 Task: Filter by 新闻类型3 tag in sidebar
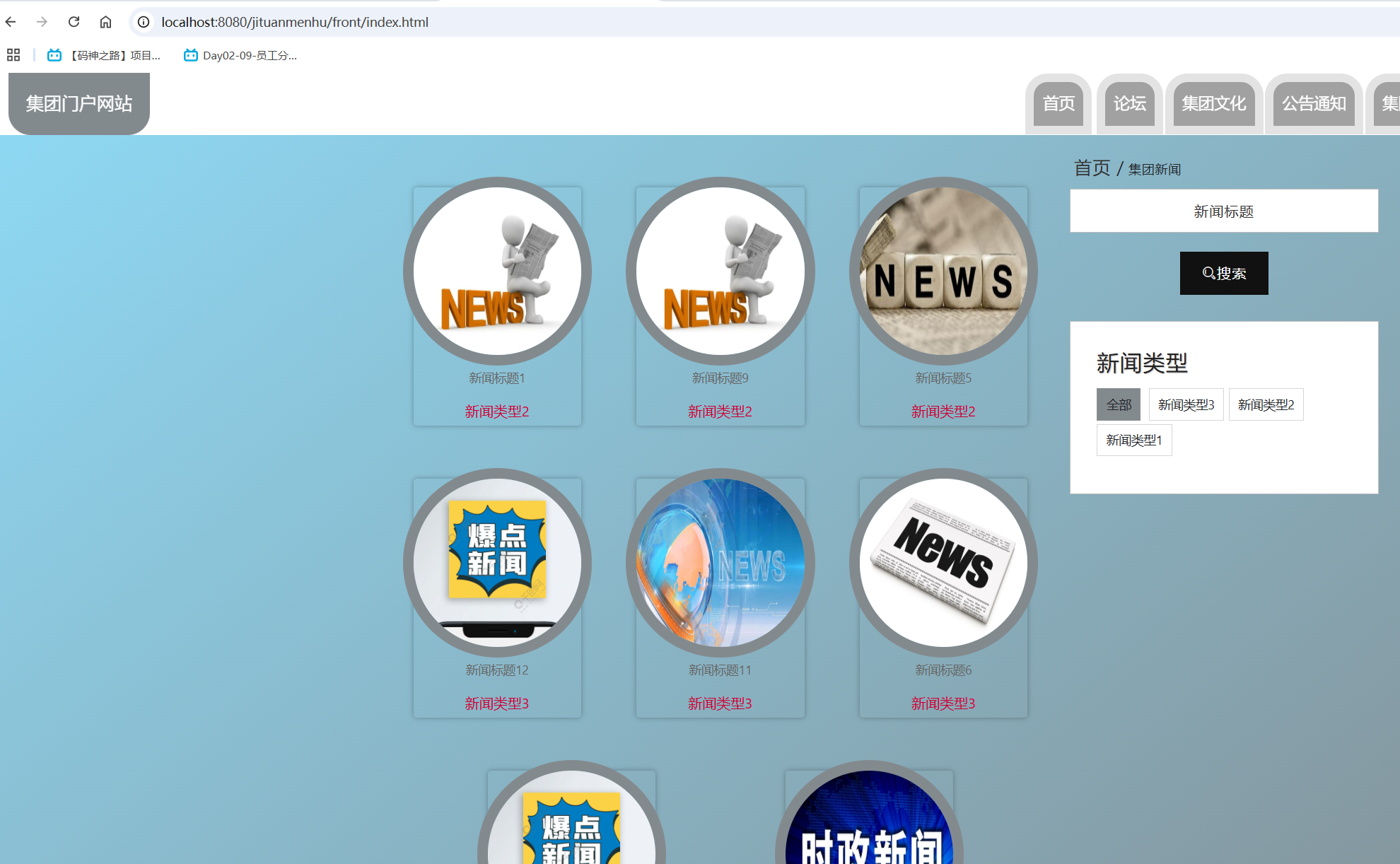[1186, 404]
